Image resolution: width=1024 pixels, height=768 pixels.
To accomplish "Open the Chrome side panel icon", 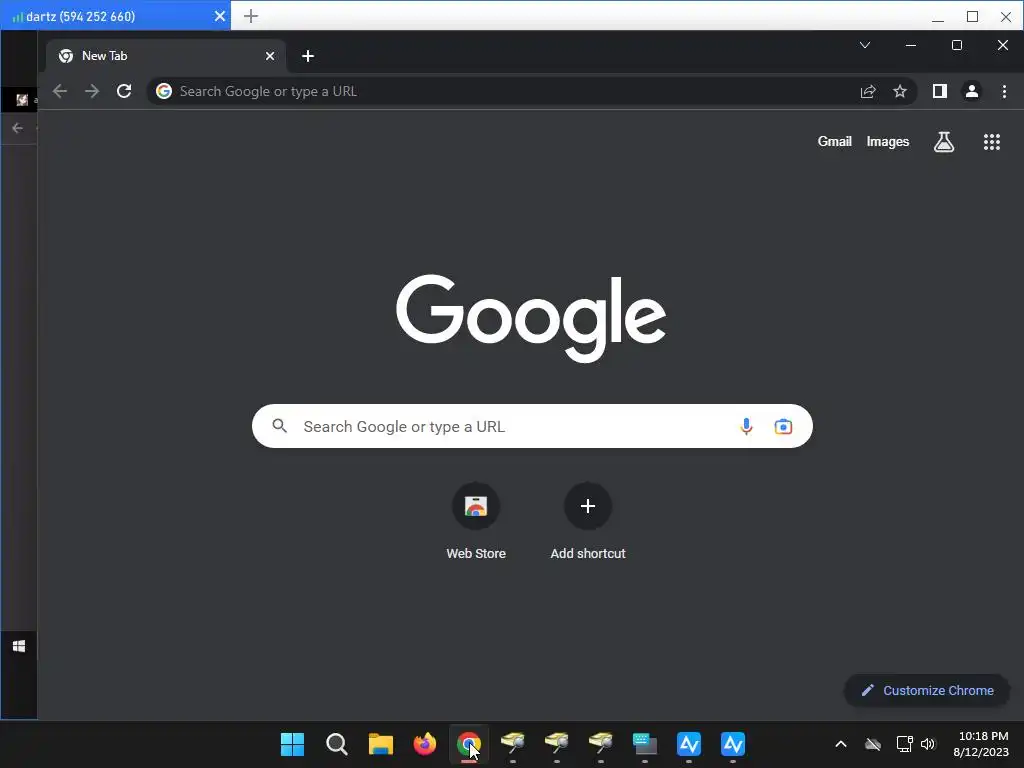I will pos(940,91).
